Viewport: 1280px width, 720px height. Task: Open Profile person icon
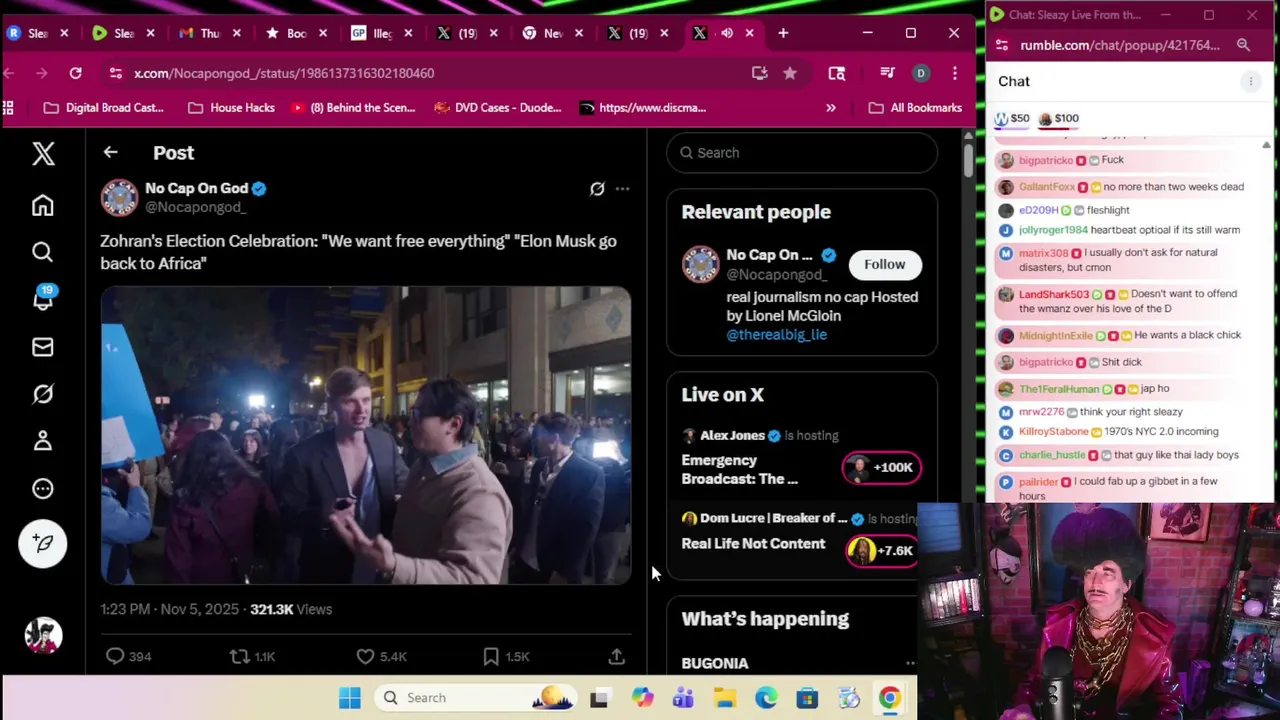pos(42,441)
